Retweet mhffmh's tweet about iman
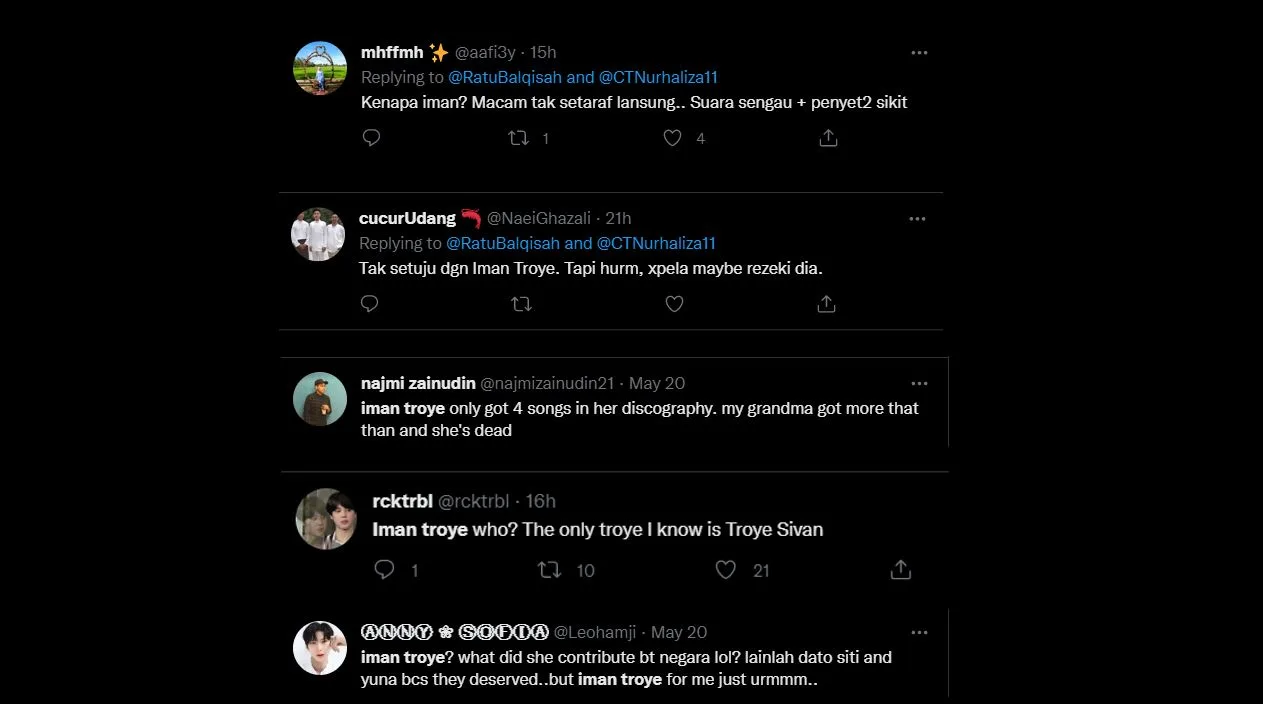The image size is (1263, 704). 519,138
